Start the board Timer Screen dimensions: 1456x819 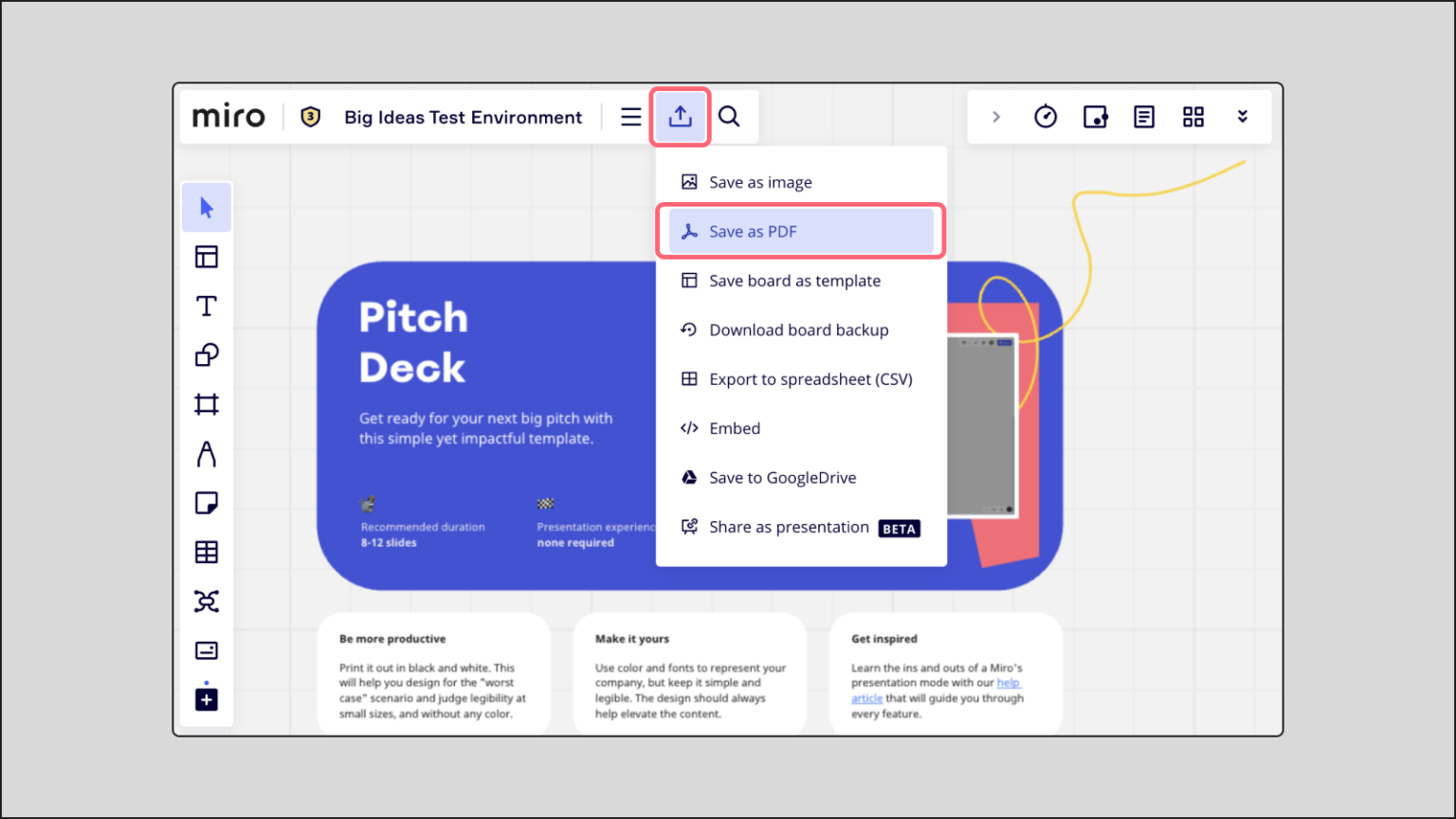click(x=1046, y=117)
